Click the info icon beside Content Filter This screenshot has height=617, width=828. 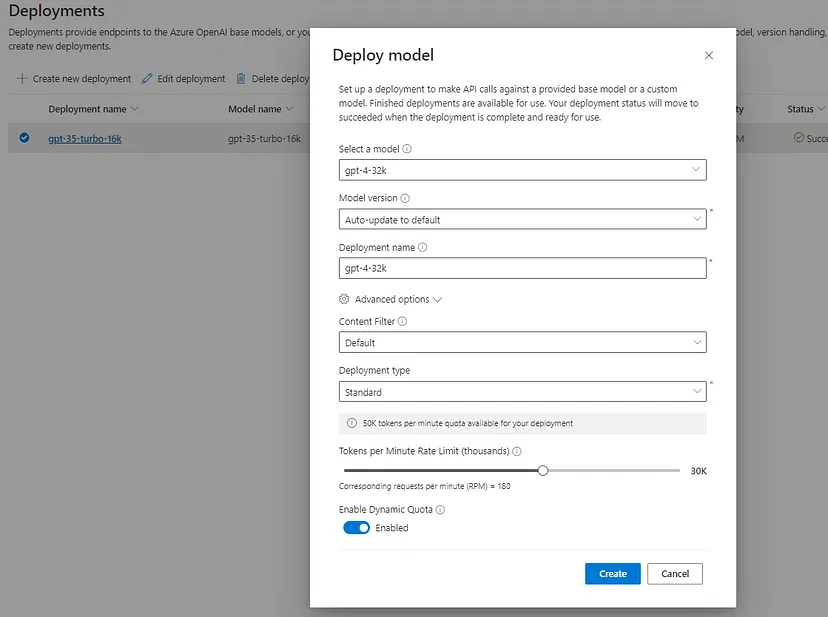click(402, 321)
